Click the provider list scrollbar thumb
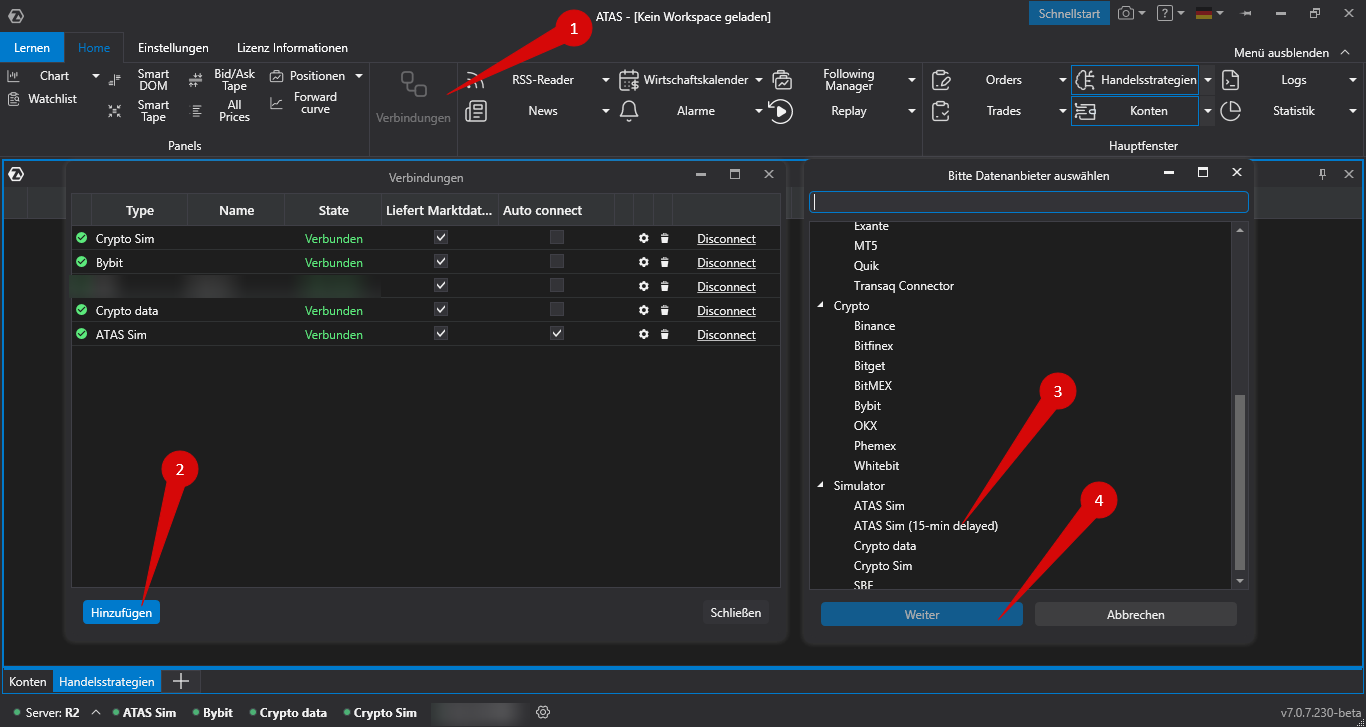The image size is (1366, 727). [1241, 482]
